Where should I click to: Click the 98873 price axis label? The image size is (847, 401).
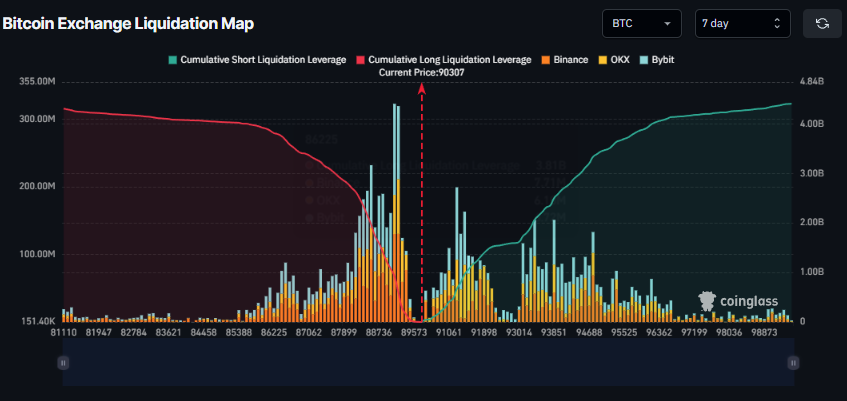pyautogui.click(x=763, y=332)
